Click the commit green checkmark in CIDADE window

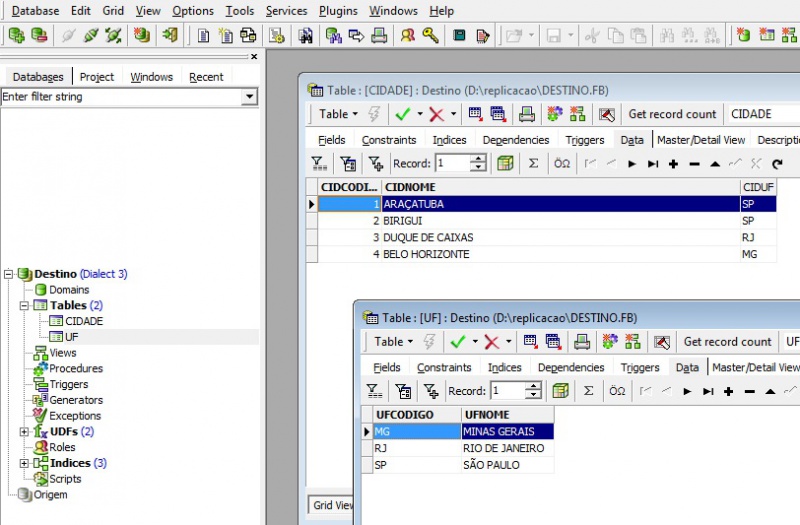point(403,114)
